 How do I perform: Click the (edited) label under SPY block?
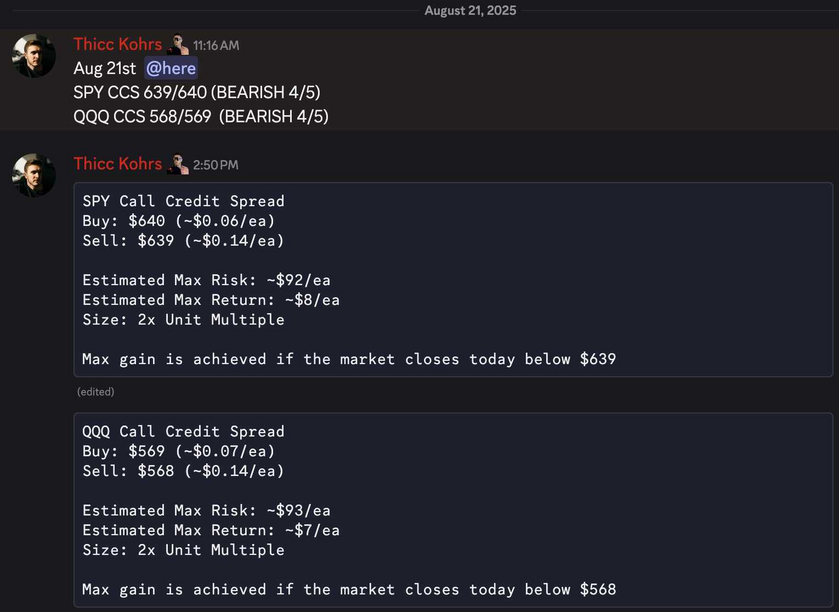tap(95, 392)
